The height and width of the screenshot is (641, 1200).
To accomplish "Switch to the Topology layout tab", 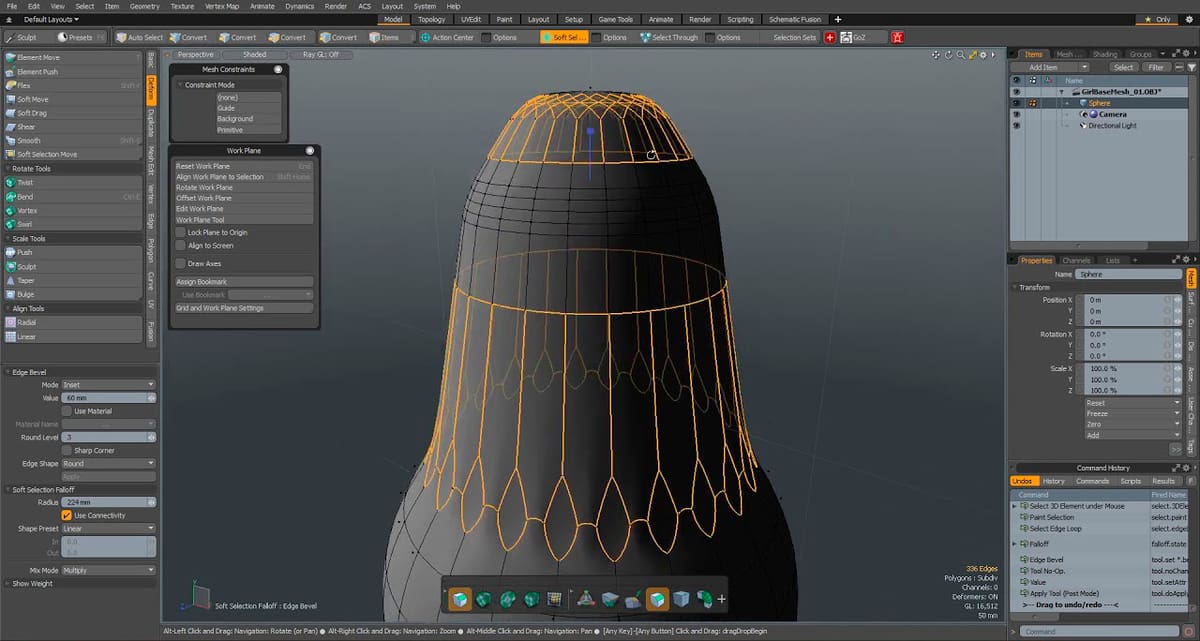I will click(x=431, y=19).
